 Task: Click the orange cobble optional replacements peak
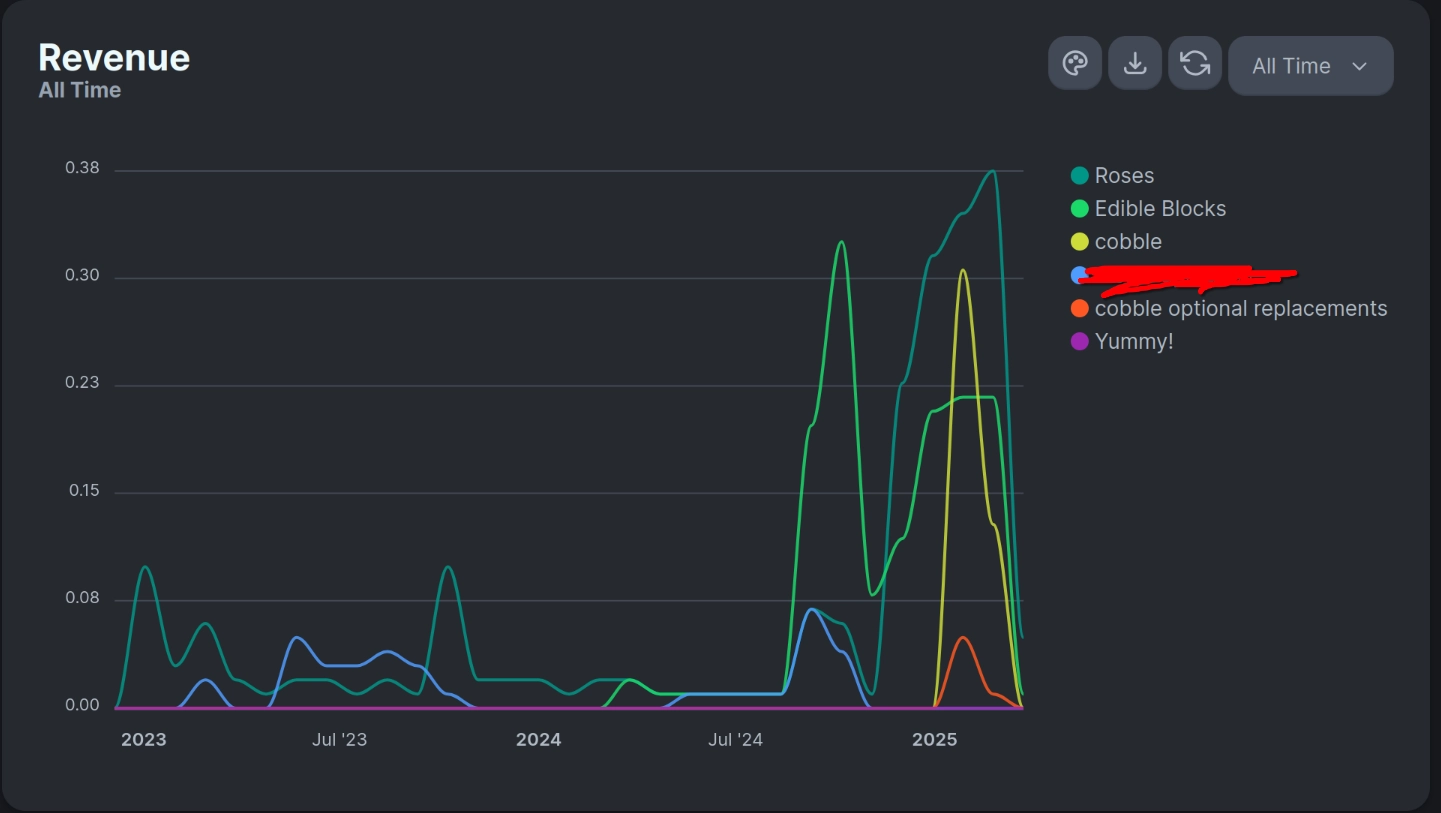click(x=963, y=638)
